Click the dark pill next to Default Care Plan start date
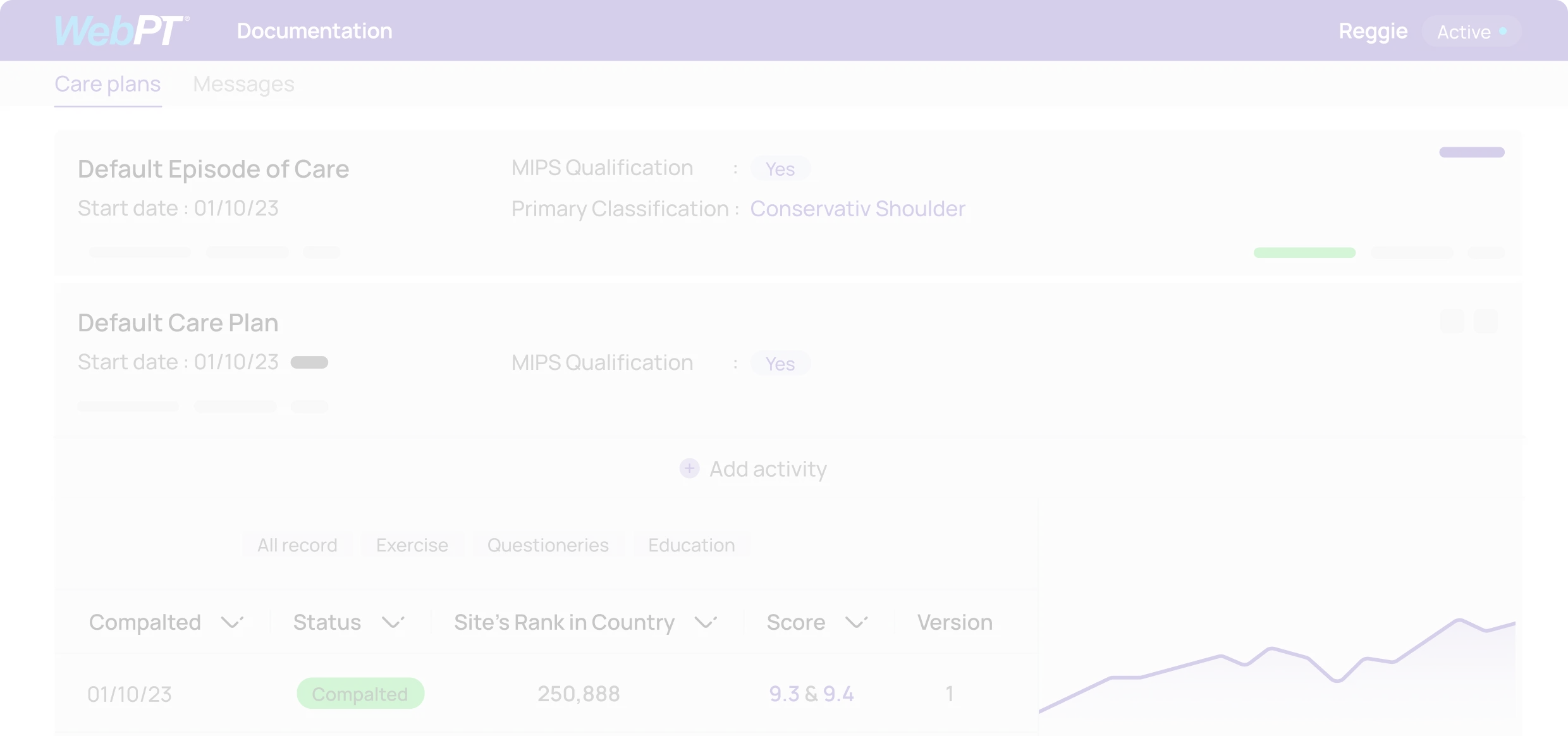 click(x=309, y=362)
